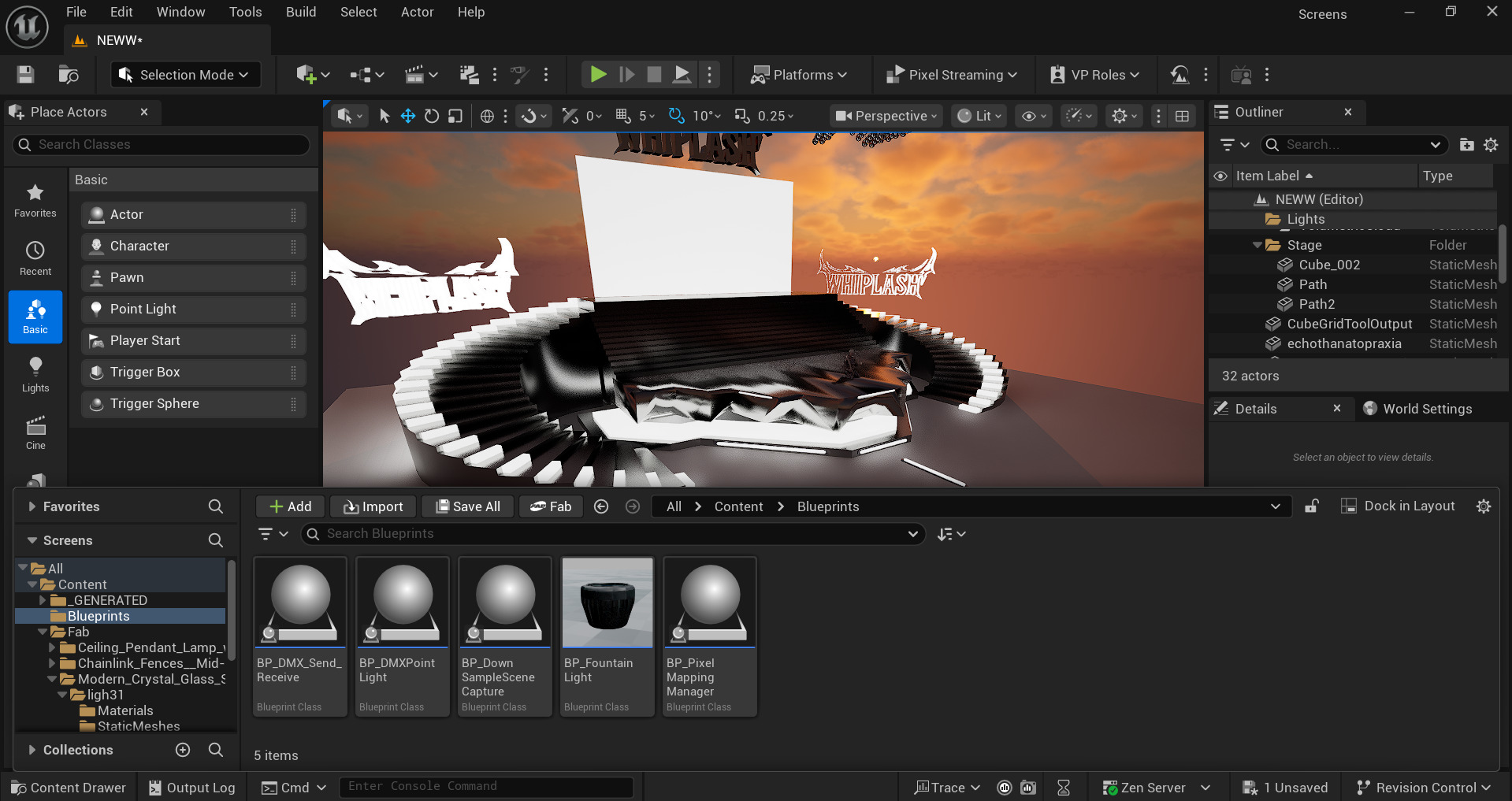Screen dimensions: 1512x801
Task: Go back in Content Browser history
Action: coord(601,506)
